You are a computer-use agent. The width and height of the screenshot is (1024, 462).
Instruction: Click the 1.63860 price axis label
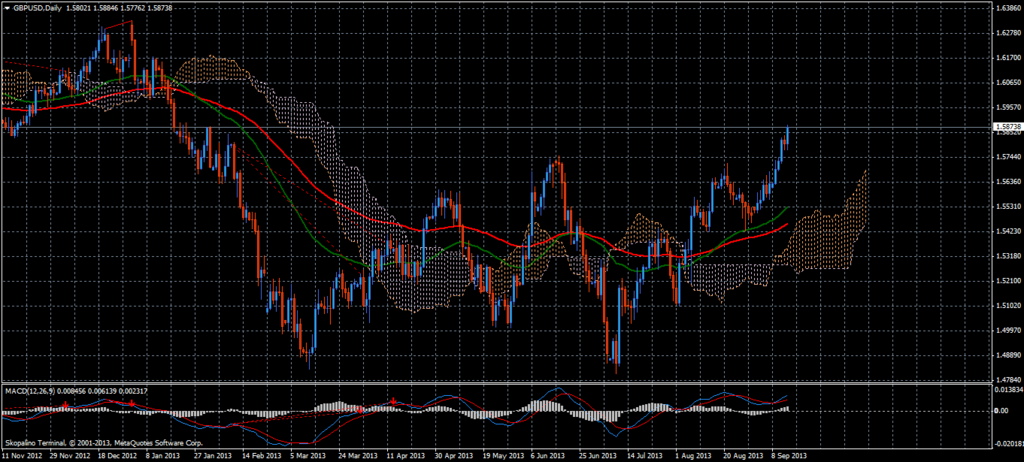1006,8
